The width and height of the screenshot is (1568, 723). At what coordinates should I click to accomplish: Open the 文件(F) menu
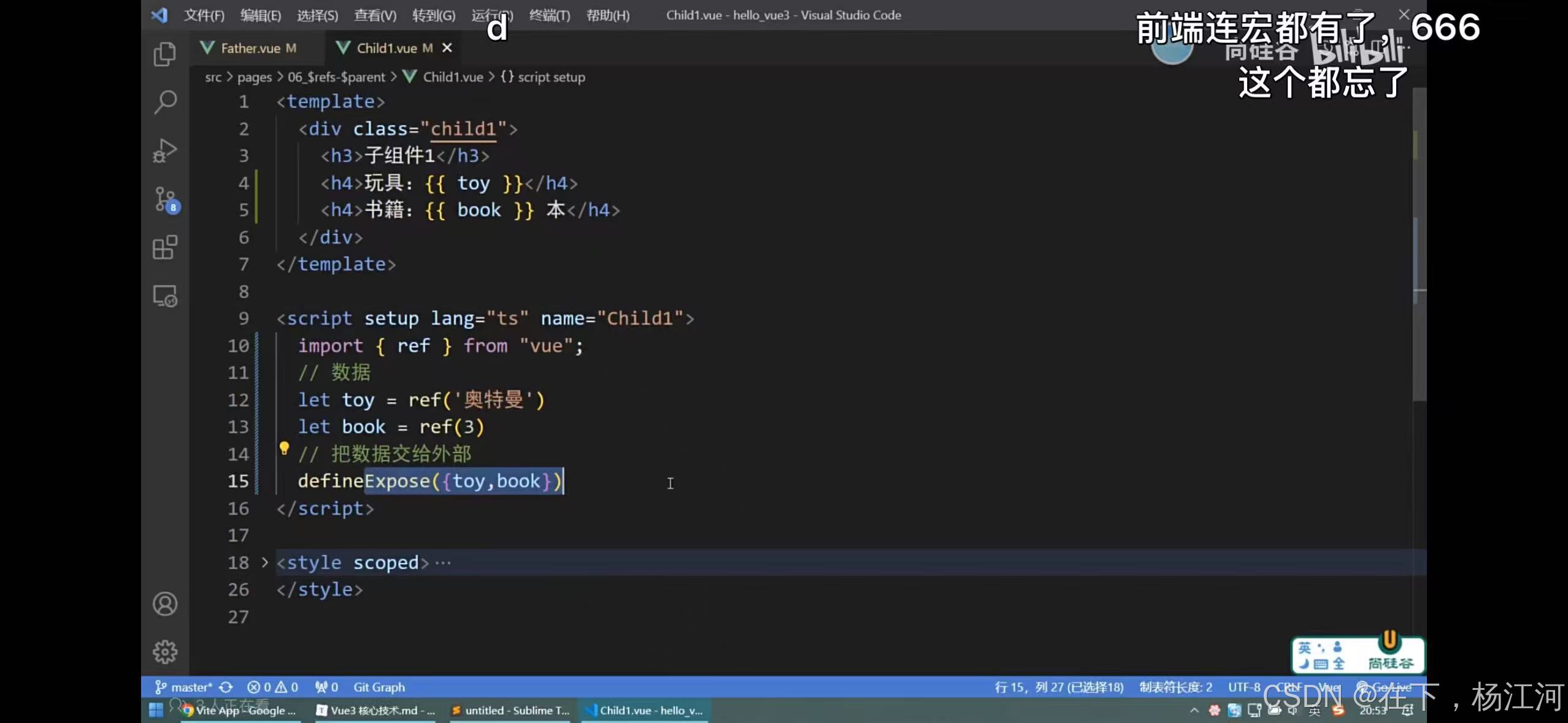(204, 15)
